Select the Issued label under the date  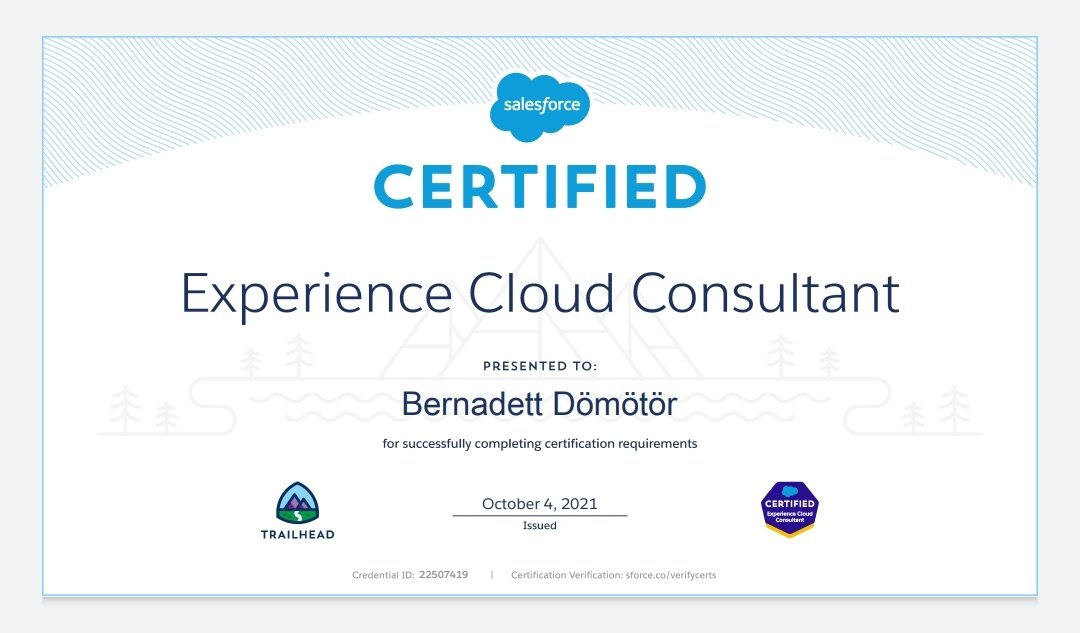coord(540,524)
